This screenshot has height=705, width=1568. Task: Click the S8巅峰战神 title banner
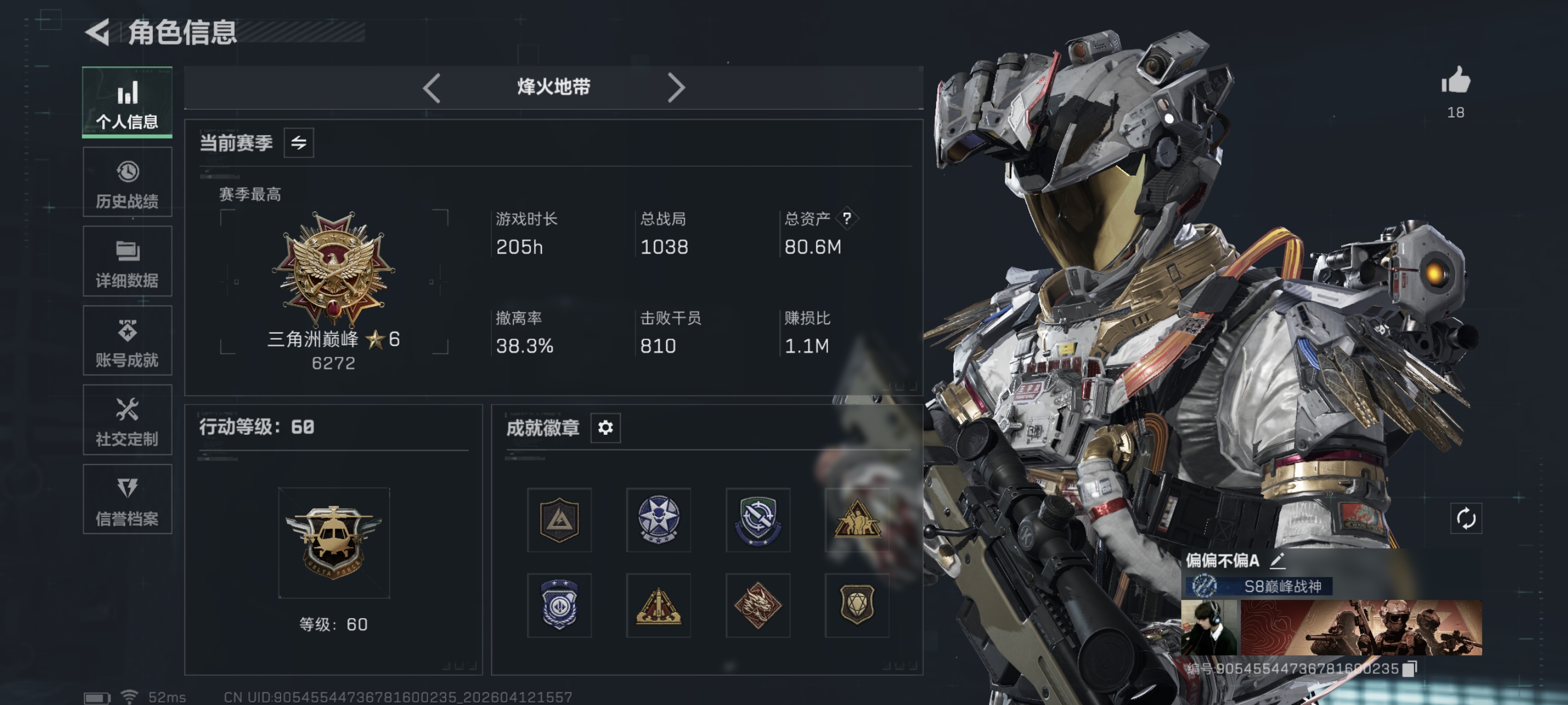(1259, 586)
